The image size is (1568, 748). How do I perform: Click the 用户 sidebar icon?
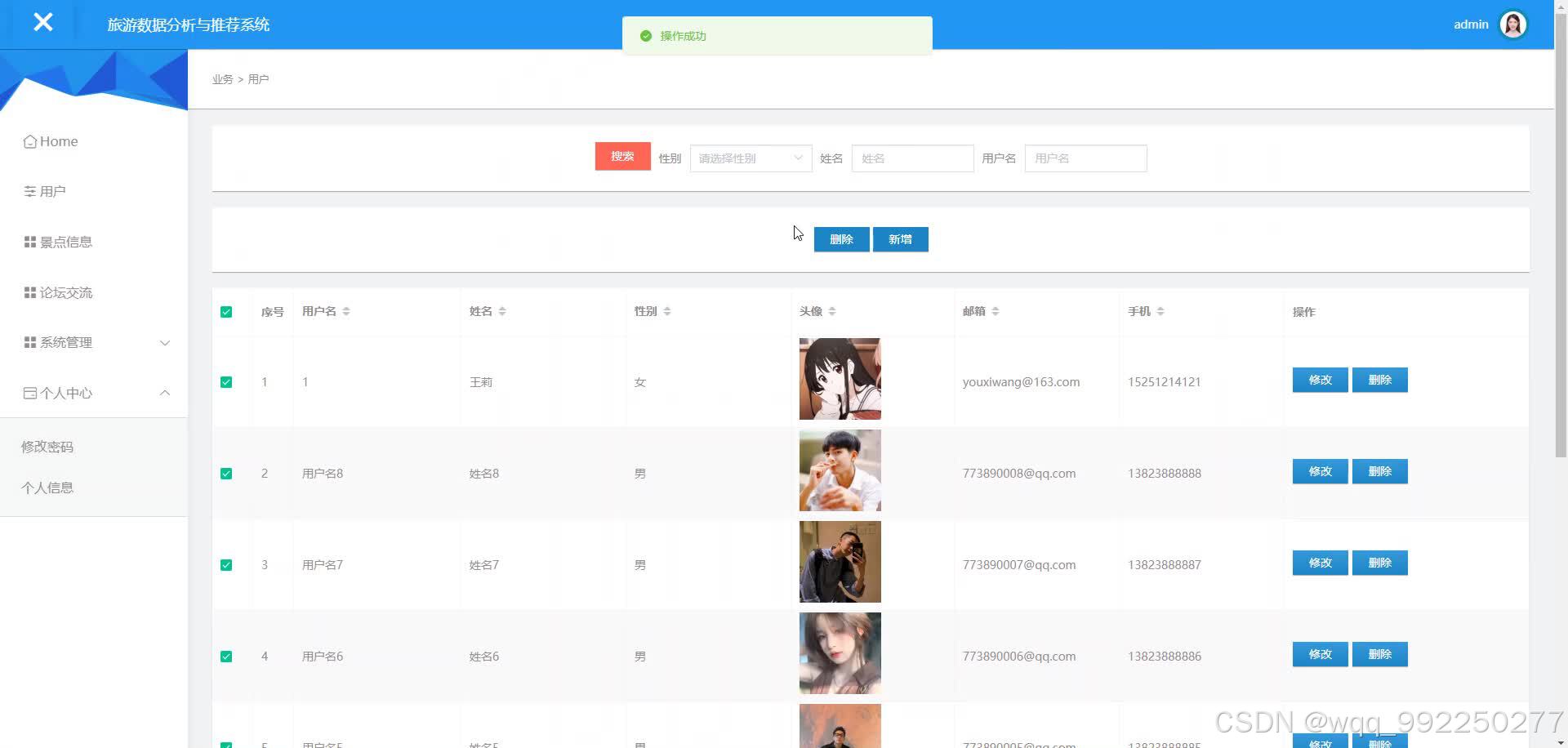tap(30, 191)
